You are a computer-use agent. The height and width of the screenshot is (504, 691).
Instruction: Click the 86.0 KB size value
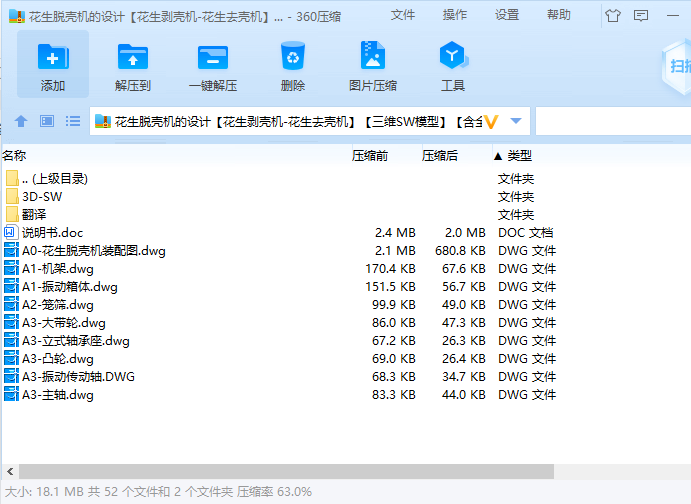coord(394,323)
